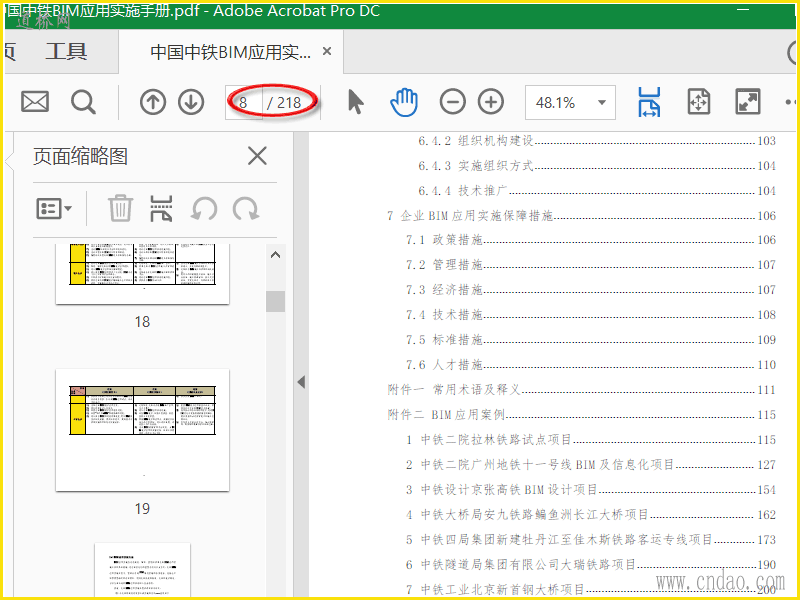This screenshot has height=600, width=800.
Task: Click entry 附件二 BIM应用案例
Action: click(581, 415)
